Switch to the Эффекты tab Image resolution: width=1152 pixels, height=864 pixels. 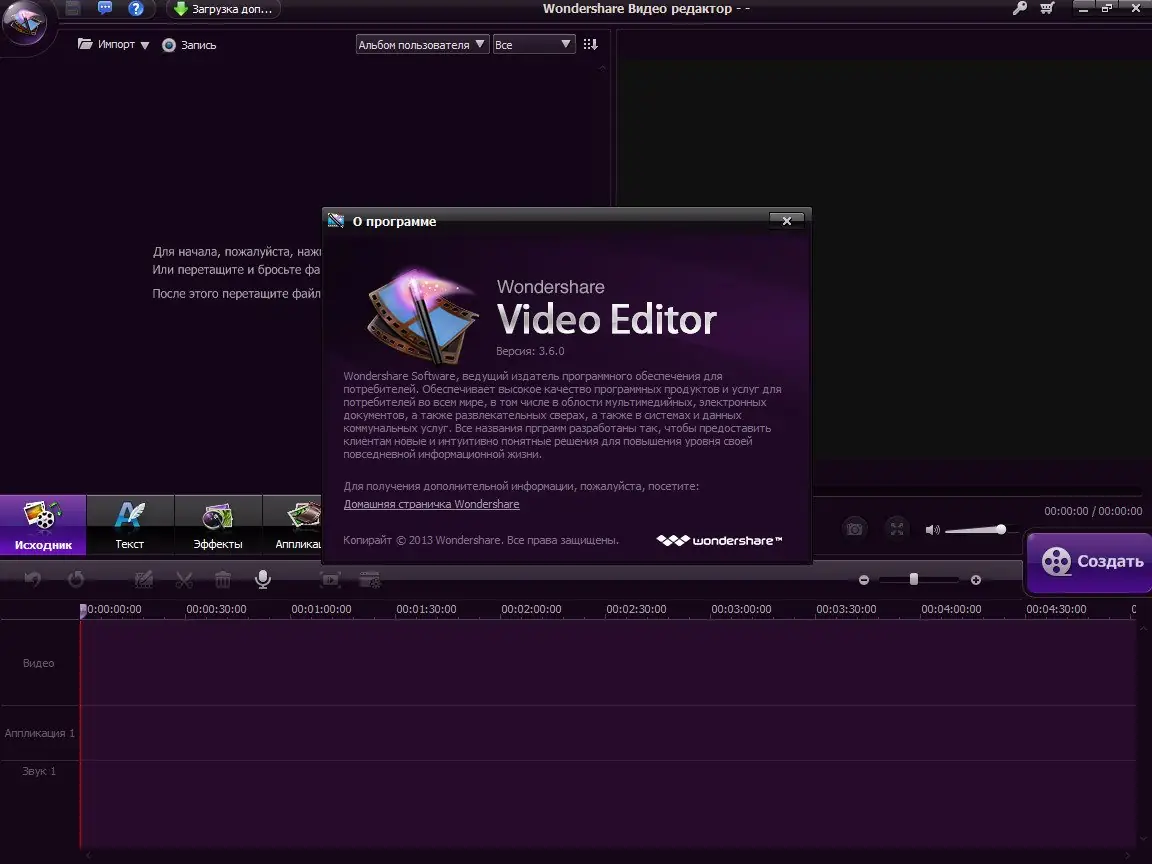click(218, 525)
